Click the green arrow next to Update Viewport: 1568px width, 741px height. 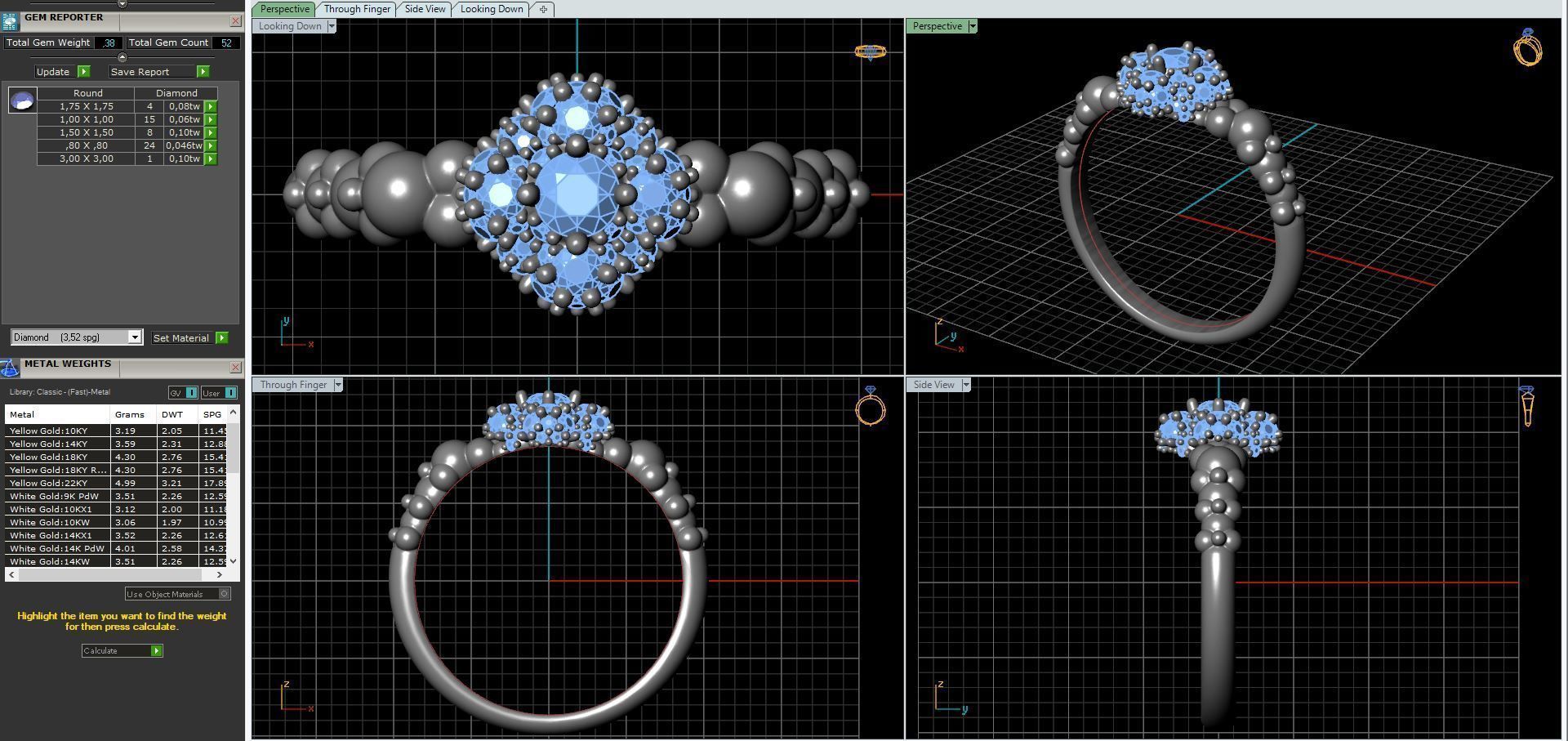83,71
